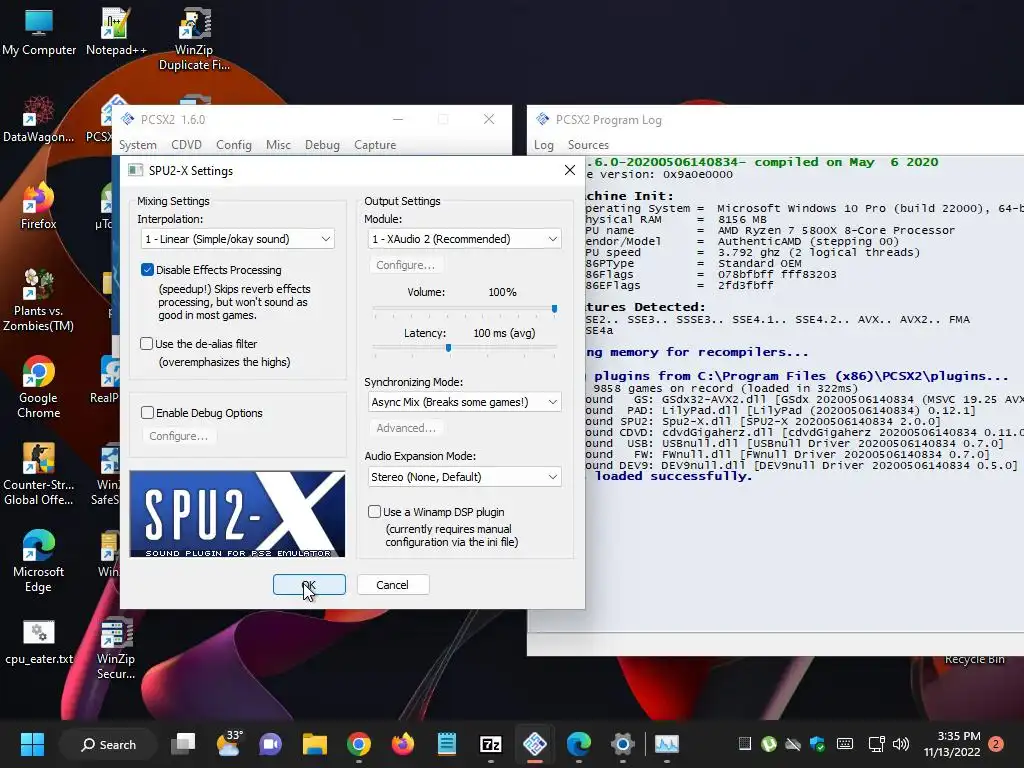Image resolution: width=1024 pixels, height=768 pixels.
Task: Open the clock showing 3:35 PM
Action: pyautogui.click(x=952, y=744)
